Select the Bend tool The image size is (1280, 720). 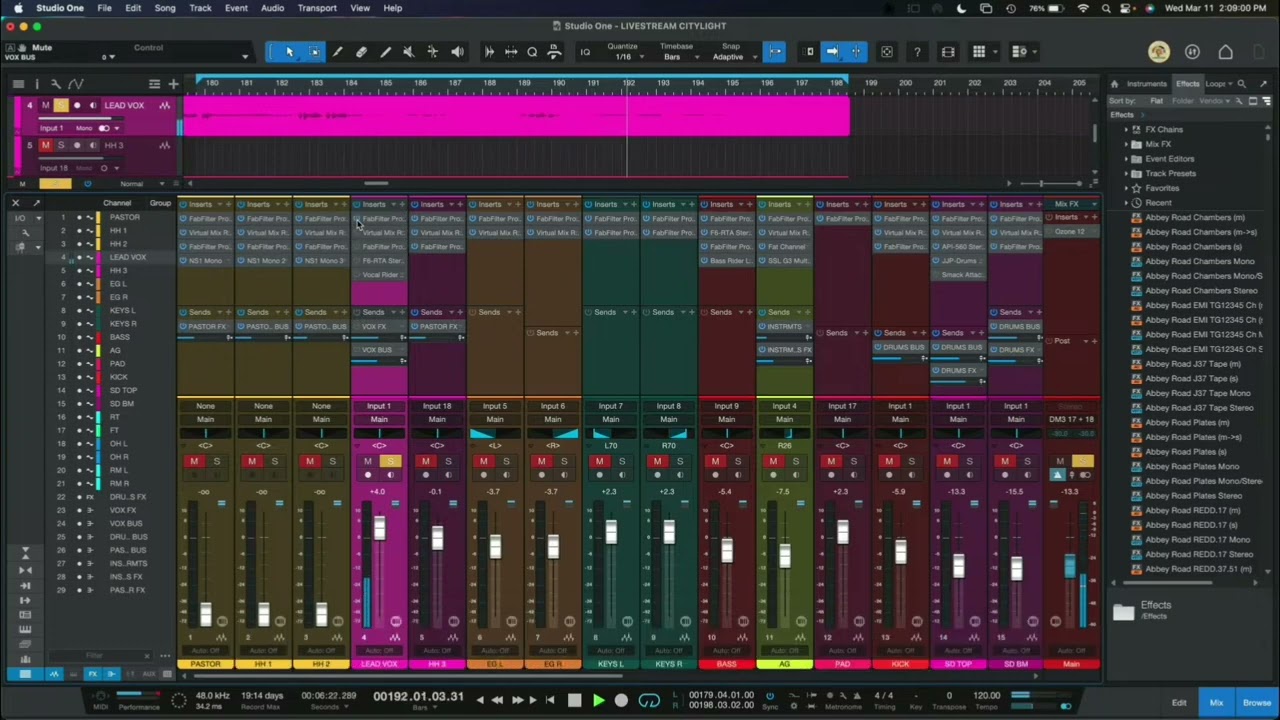click(432, 52)
